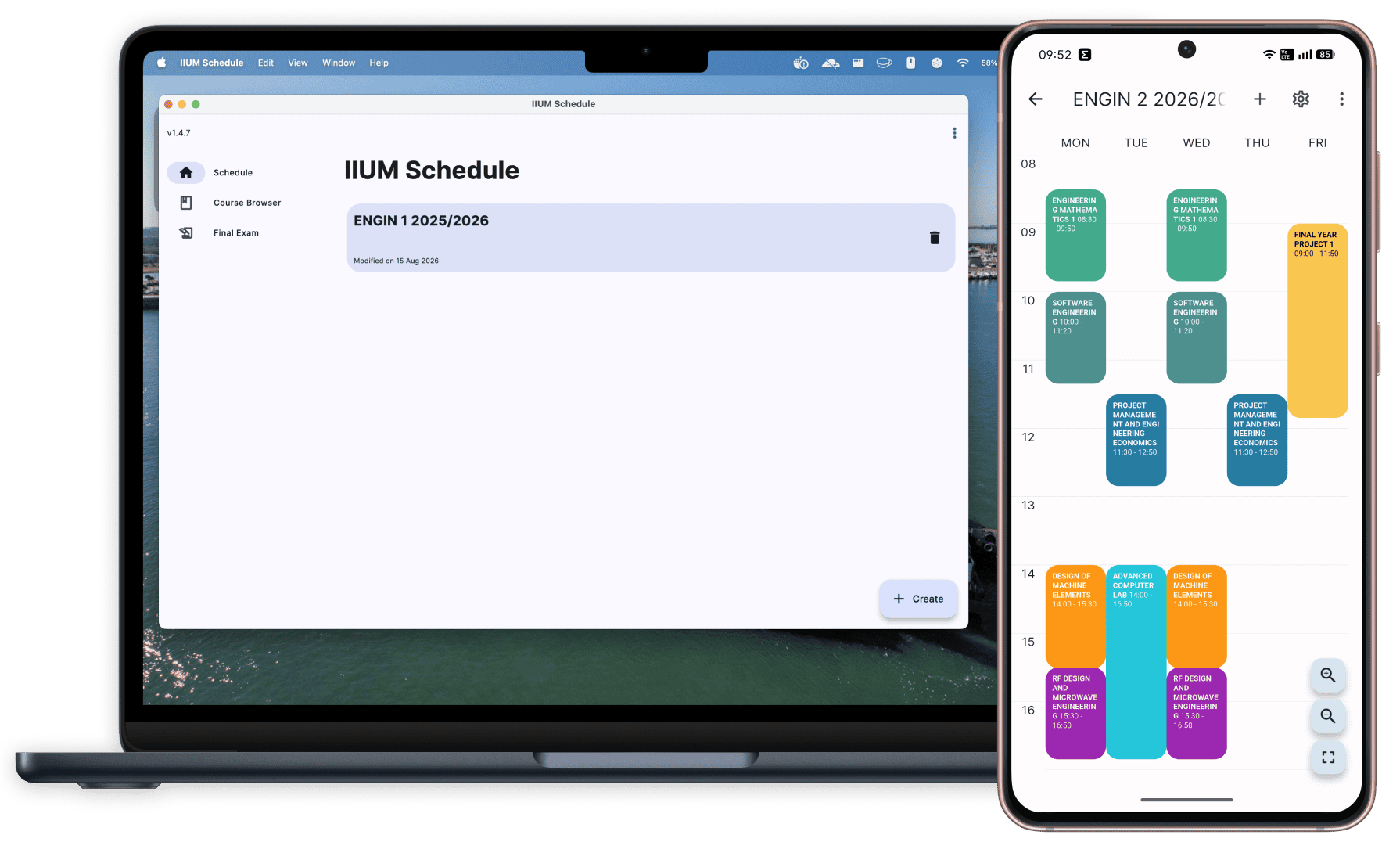The width and height of the screenshot is (1400, 853).
Task: Click the Mac menu bar battery percentage
Action: 989,63
